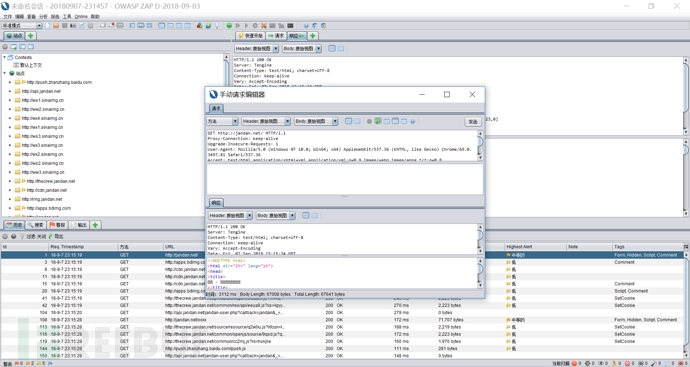The width and height of the screenshot is (690, 367).
Task: Click the lightbulb icon in main toolbar
Action: click(217, 26)
